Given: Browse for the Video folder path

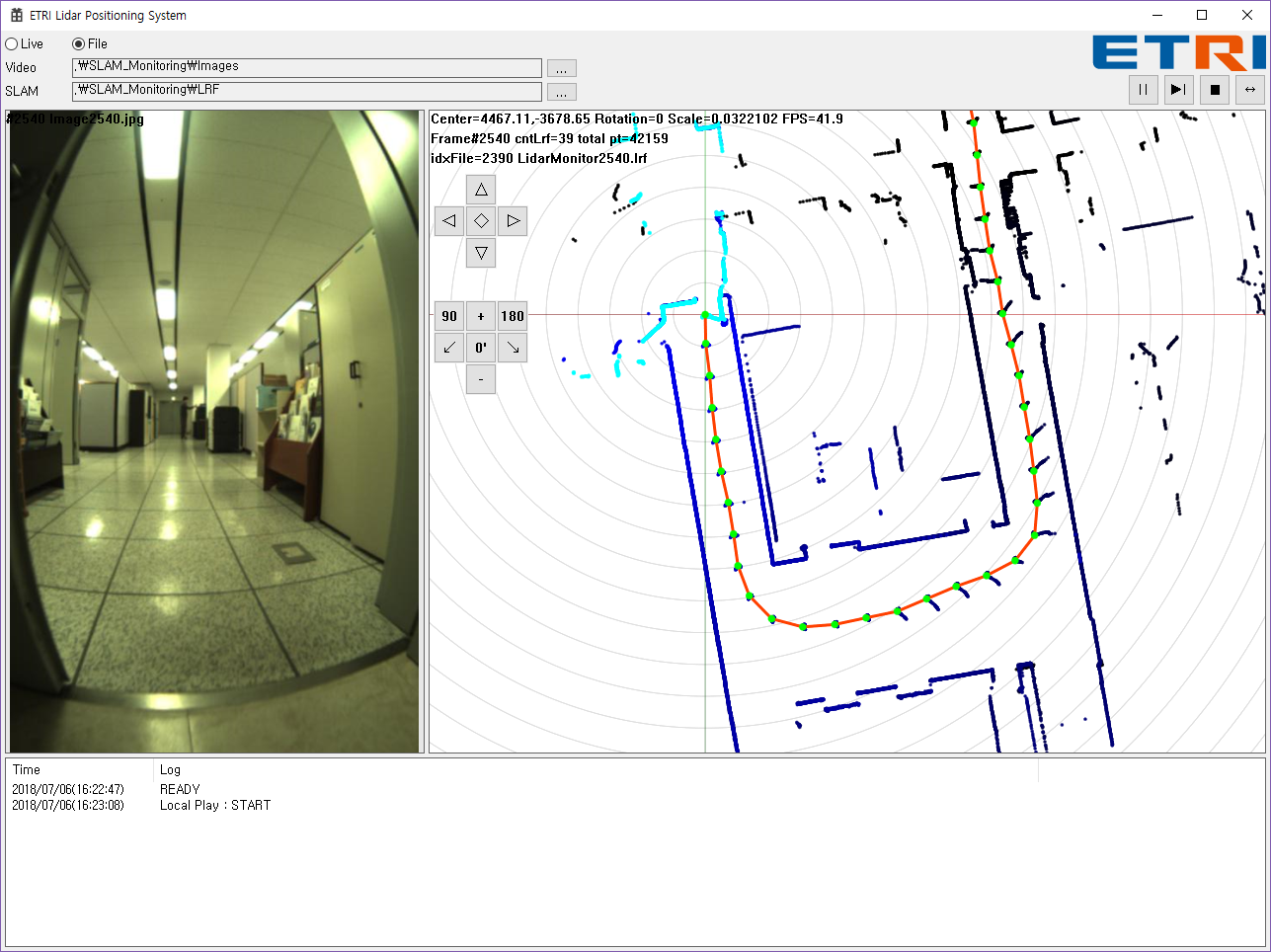Looking at the screenshot, I should coord(561,68).
